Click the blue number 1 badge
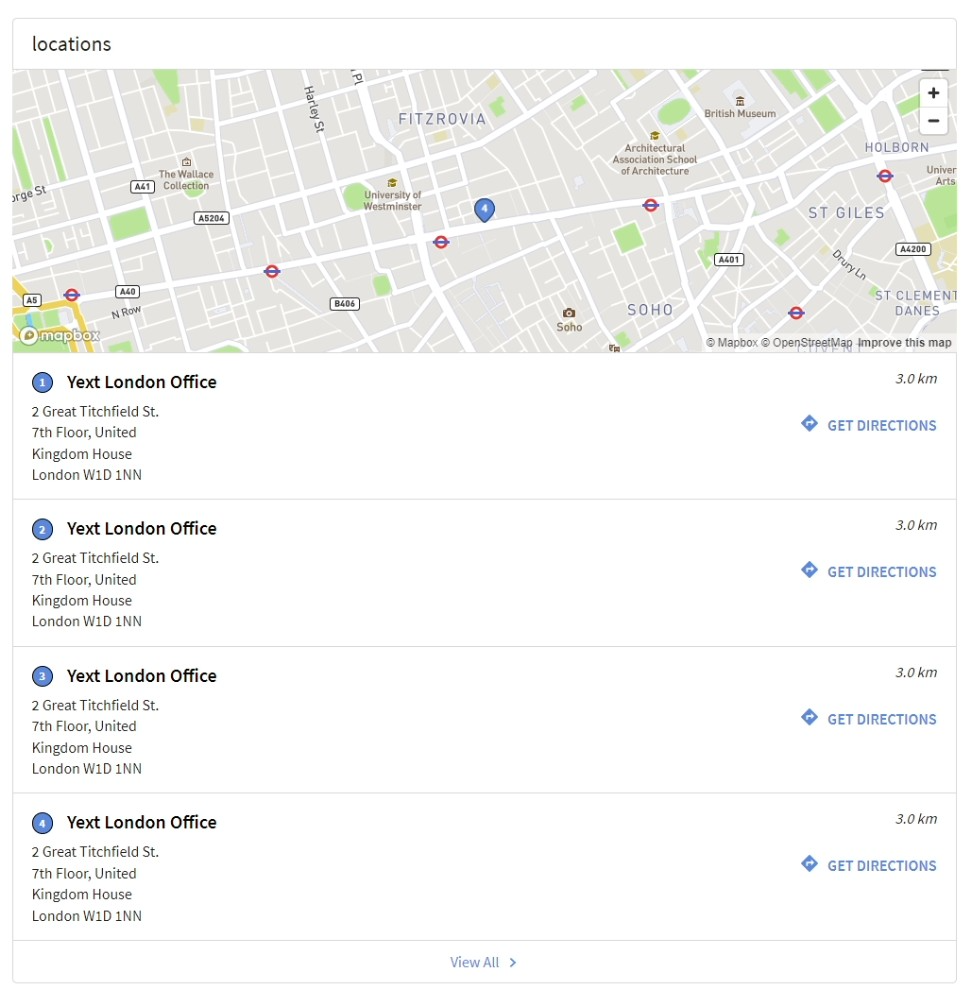The height and width of the screenshot is (1002, 968). 42,383
